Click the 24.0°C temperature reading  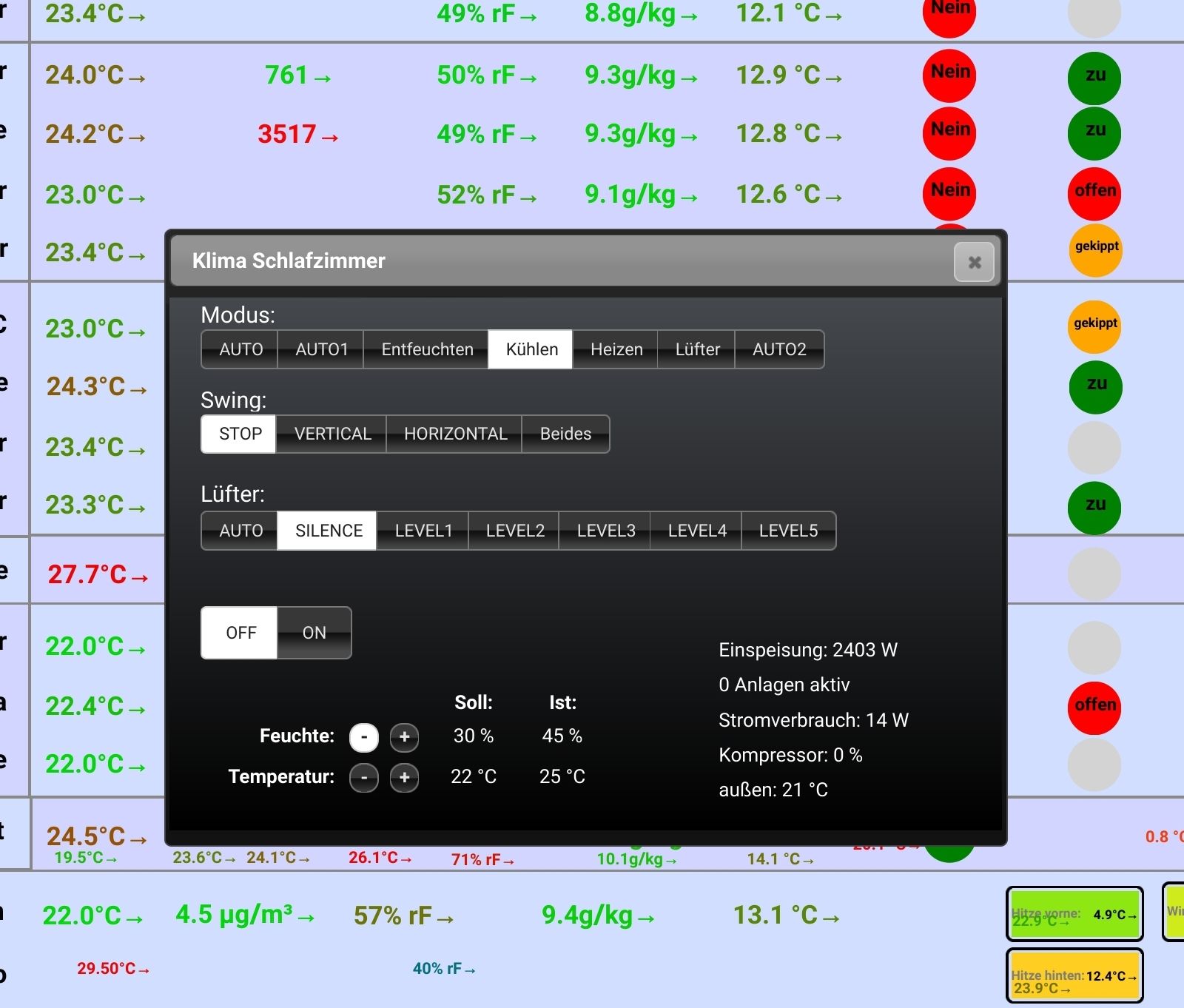pyautogui.click(x=95, y=75)
